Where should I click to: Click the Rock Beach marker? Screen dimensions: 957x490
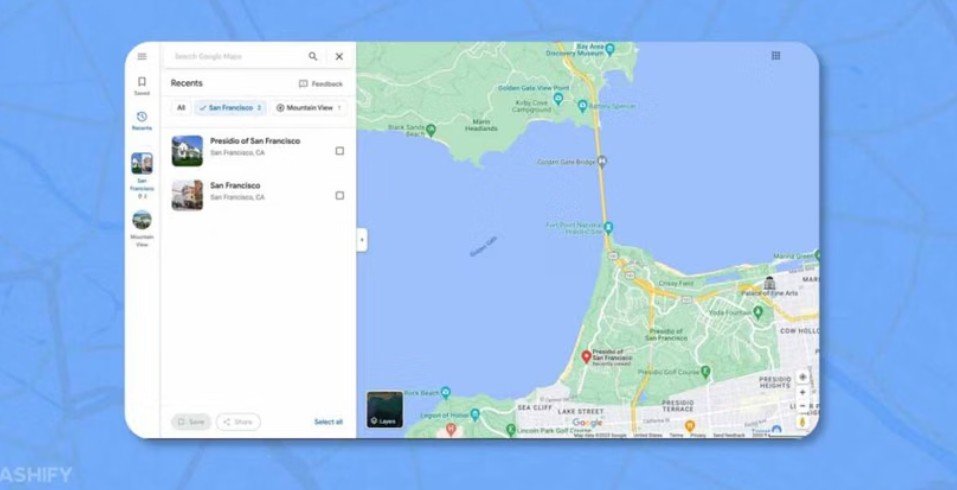point(446,392)
